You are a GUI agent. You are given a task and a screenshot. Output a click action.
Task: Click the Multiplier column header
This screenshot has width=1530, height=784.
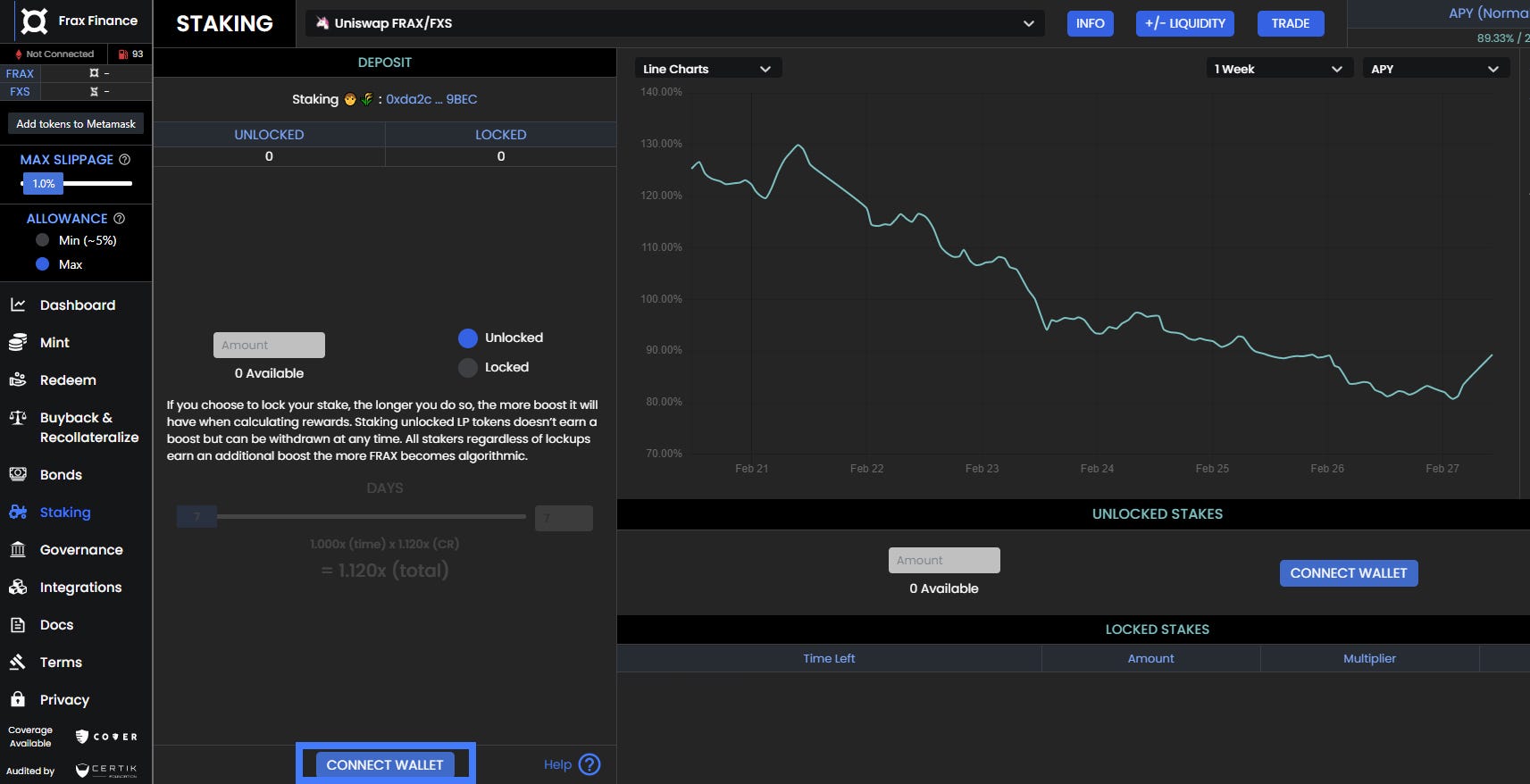[x=1369, y=658]
